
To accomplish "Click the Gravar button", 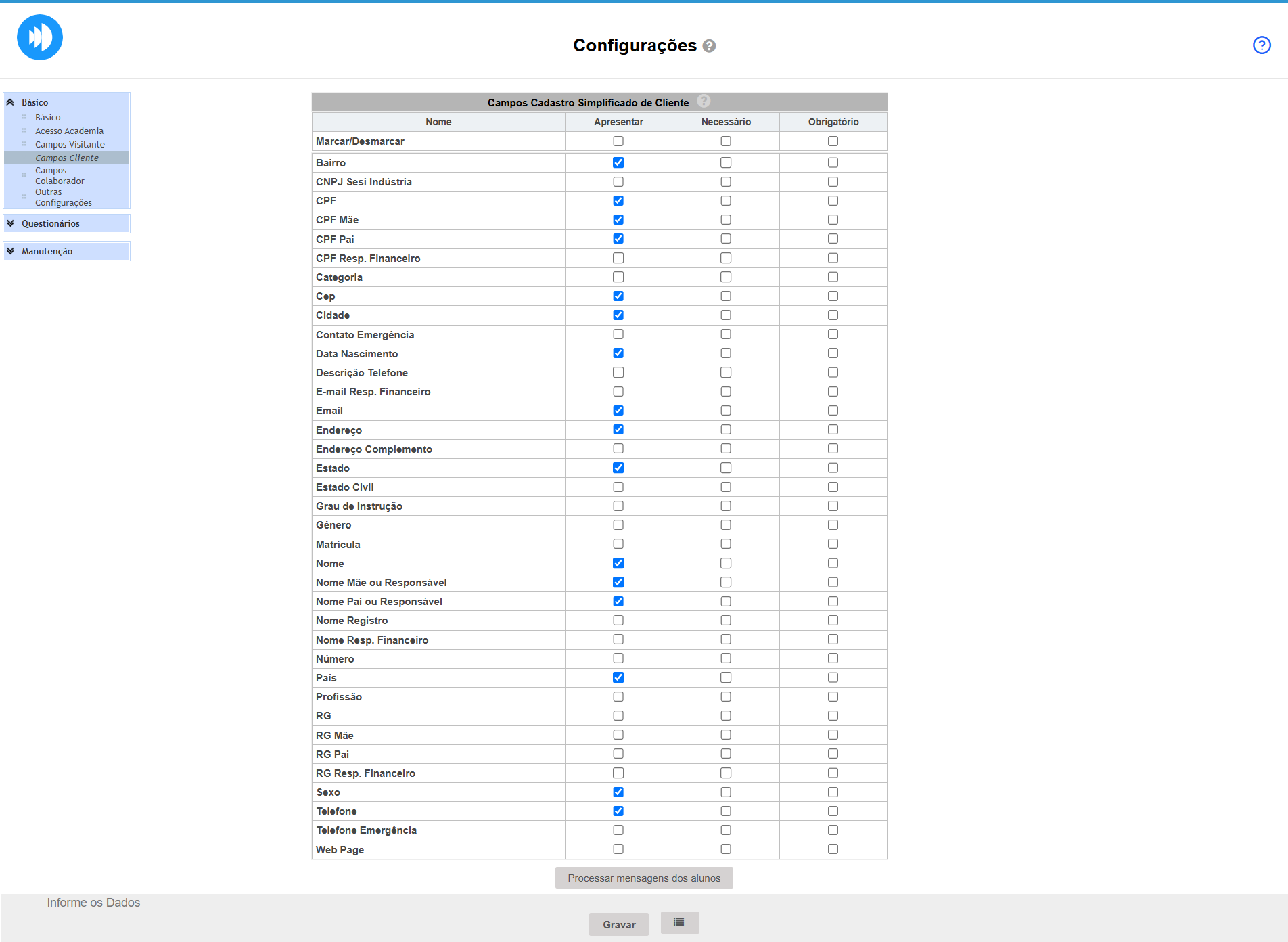I will [x=618, y=924].
